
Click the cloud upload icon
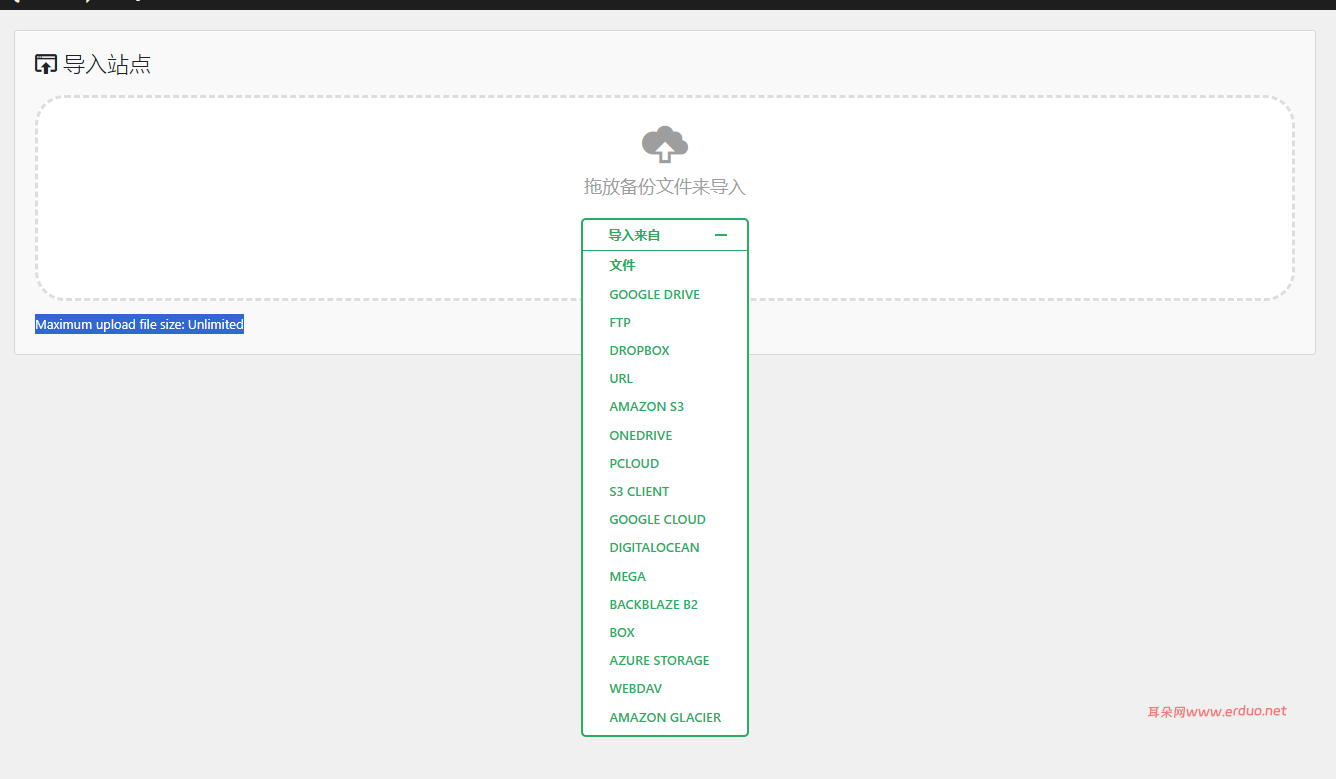665,145
